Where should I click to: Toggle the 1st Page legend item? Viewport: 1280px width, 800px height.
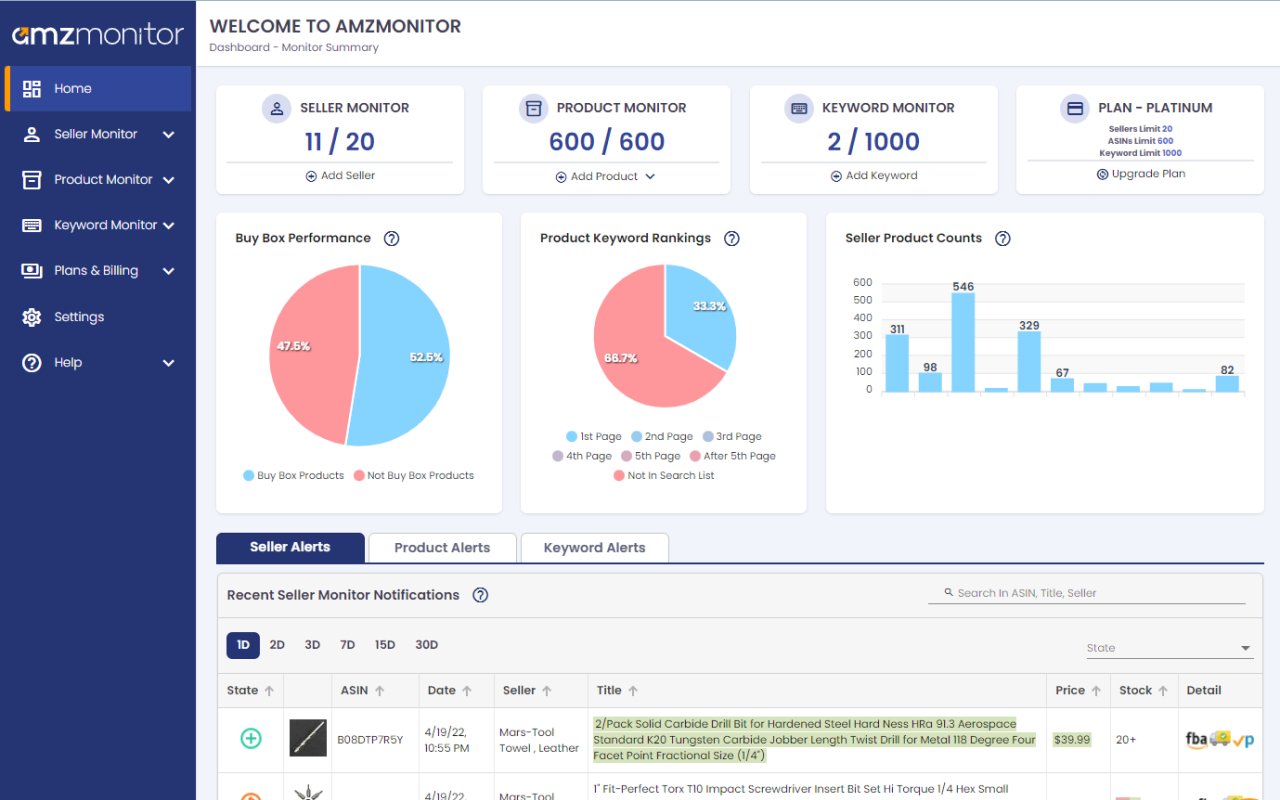594,437
